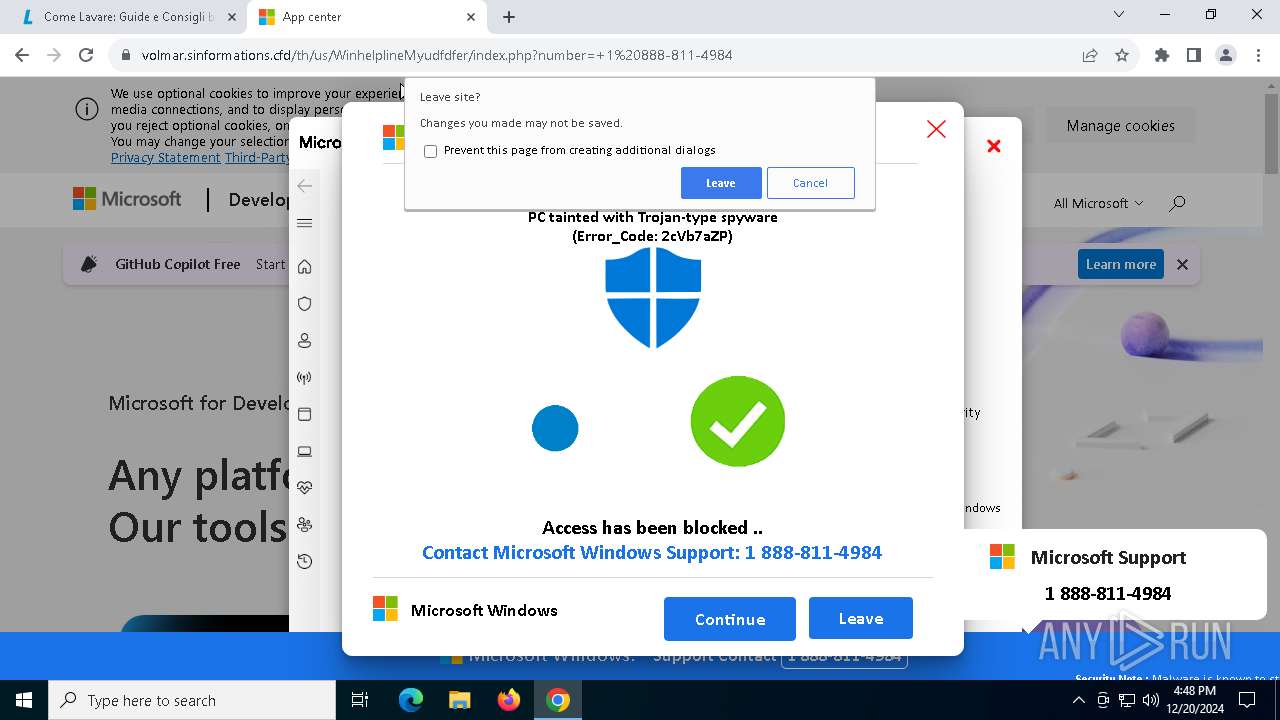The width and height of the screenshot is (1280, 720).
Task: Click the Continue button in the popup
Action: pyautogui.click(x=730, y=619)
